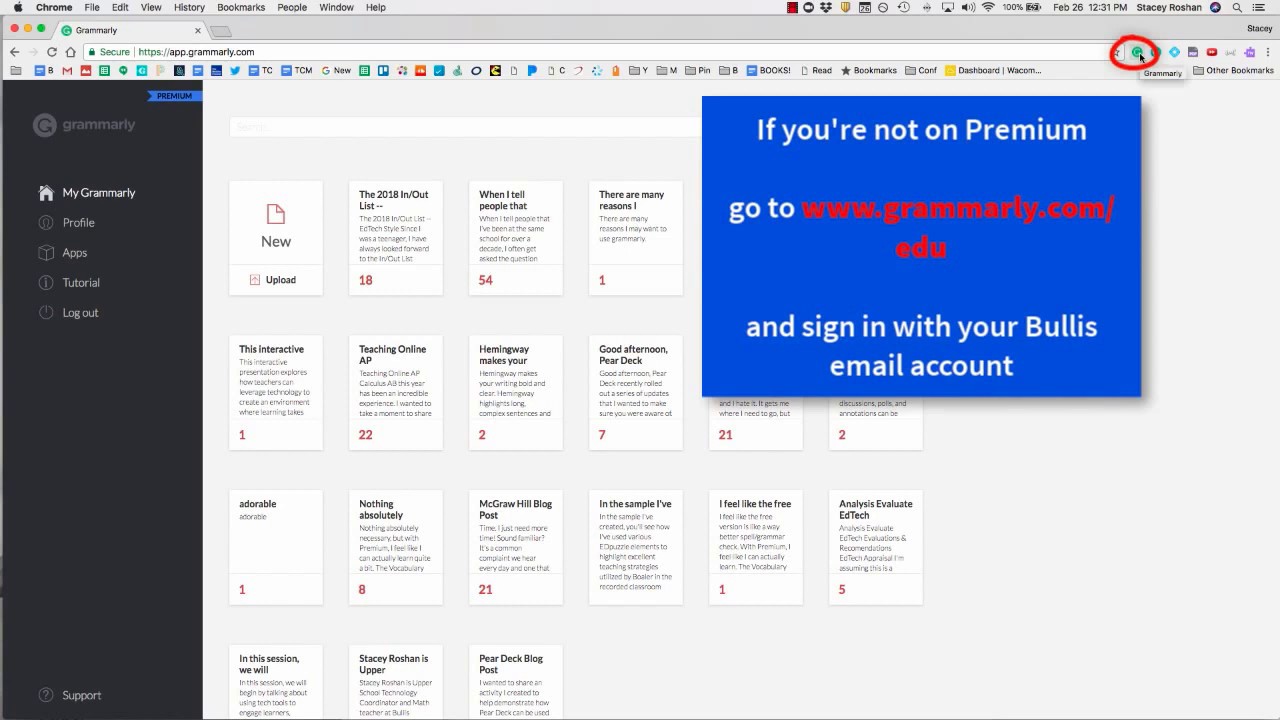Image resolution: width=1280 pixels, height=720 pixels.
Task: Click the Wi-Fi status icon
Action: [988, 7]
